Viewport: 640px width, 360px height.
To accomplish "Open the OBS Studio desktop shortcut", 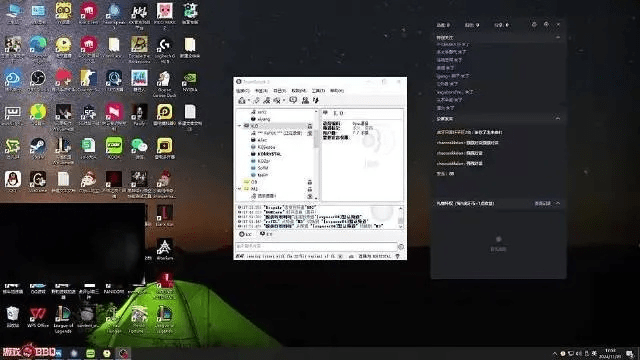I will click(x=38, y=81).
